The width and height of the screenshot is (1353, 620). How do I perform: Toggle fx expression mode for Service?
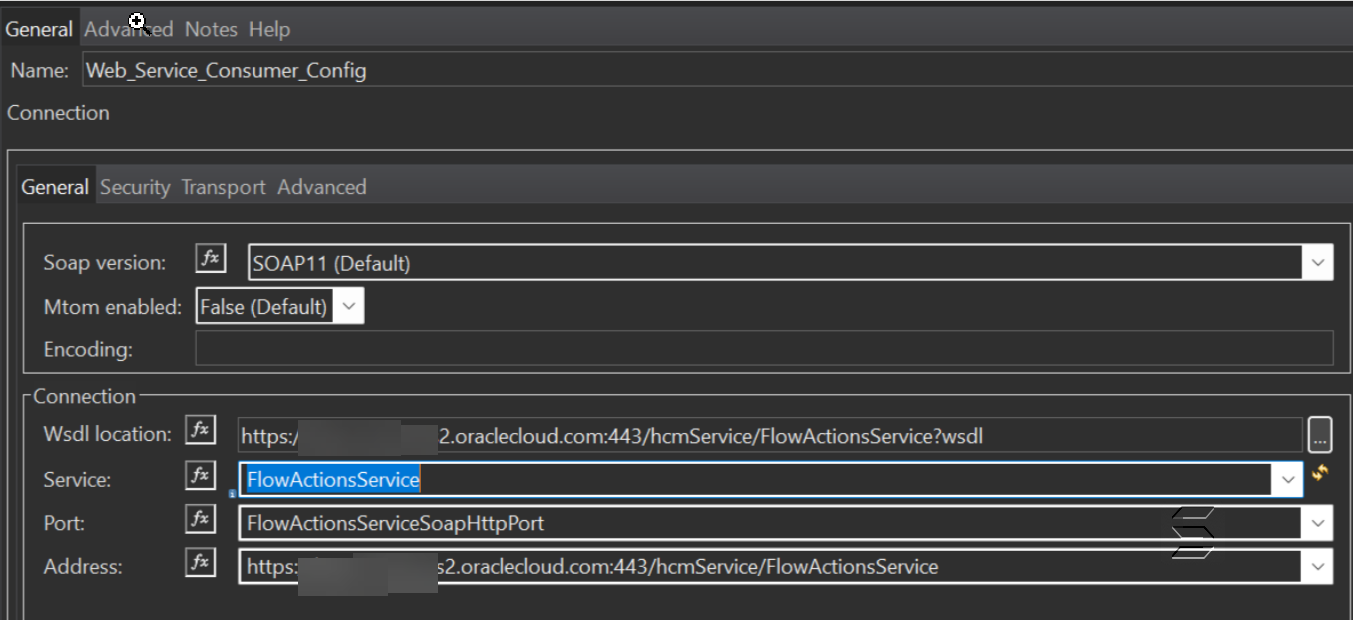pos(200,476)
